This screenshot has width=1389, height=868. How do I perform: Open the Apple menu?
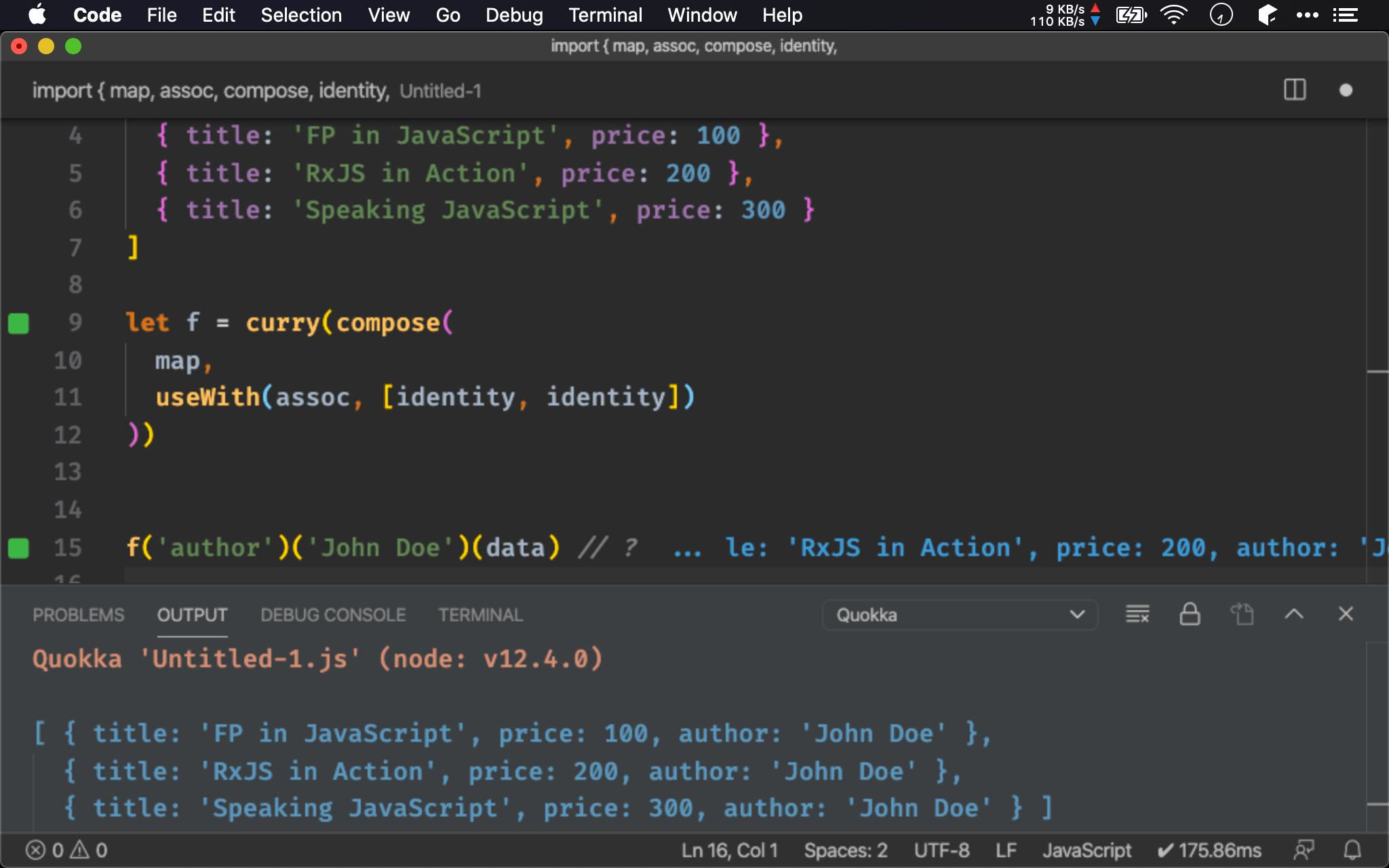pyautogui.click(x=37, y=15)
